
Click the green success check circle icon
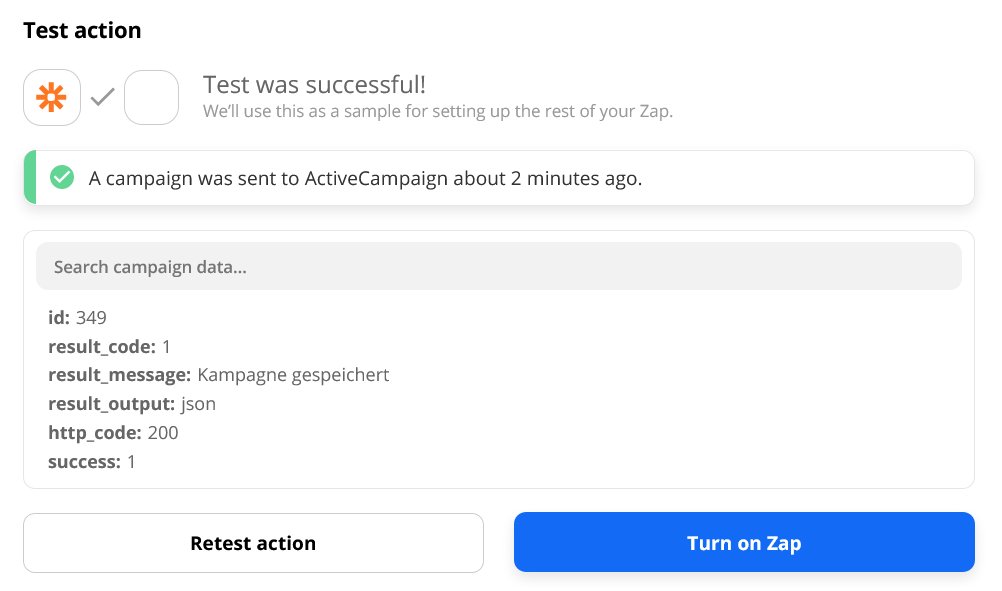[62, 178]
